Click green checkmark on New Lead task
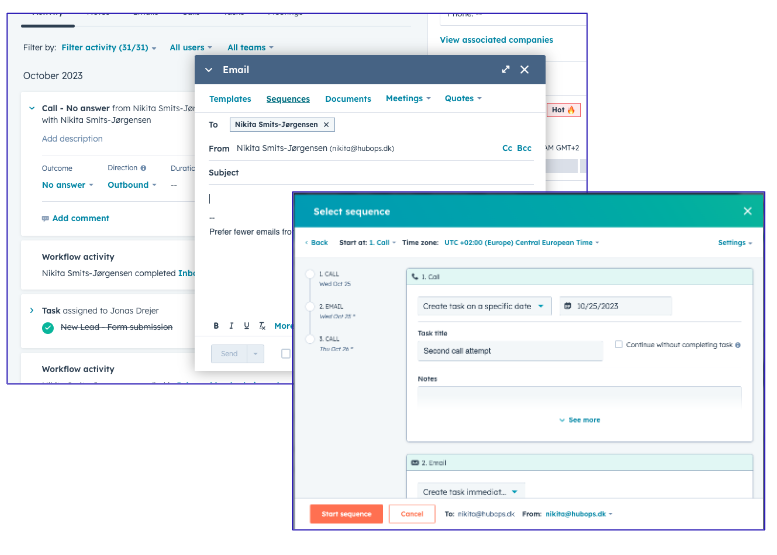The width and height of the screenshot is (777, 555). click(48, 328)
